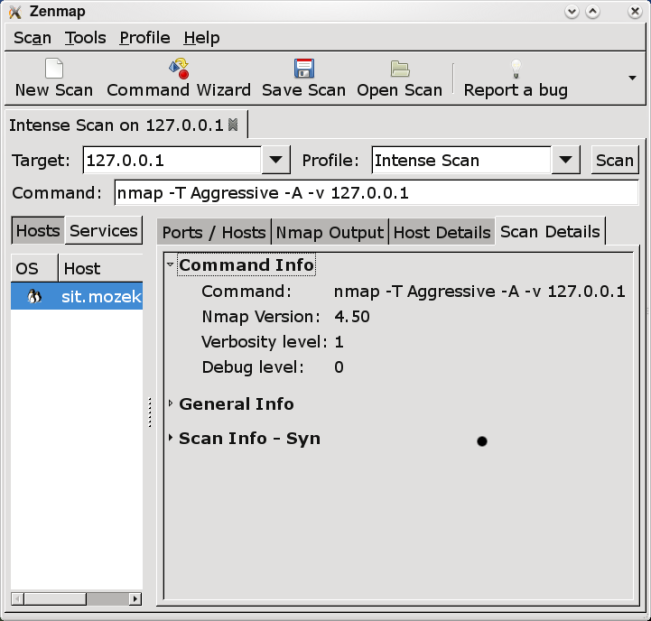Switch to the Host Details tab
651x621 pixels.
[x=442, y=232]
